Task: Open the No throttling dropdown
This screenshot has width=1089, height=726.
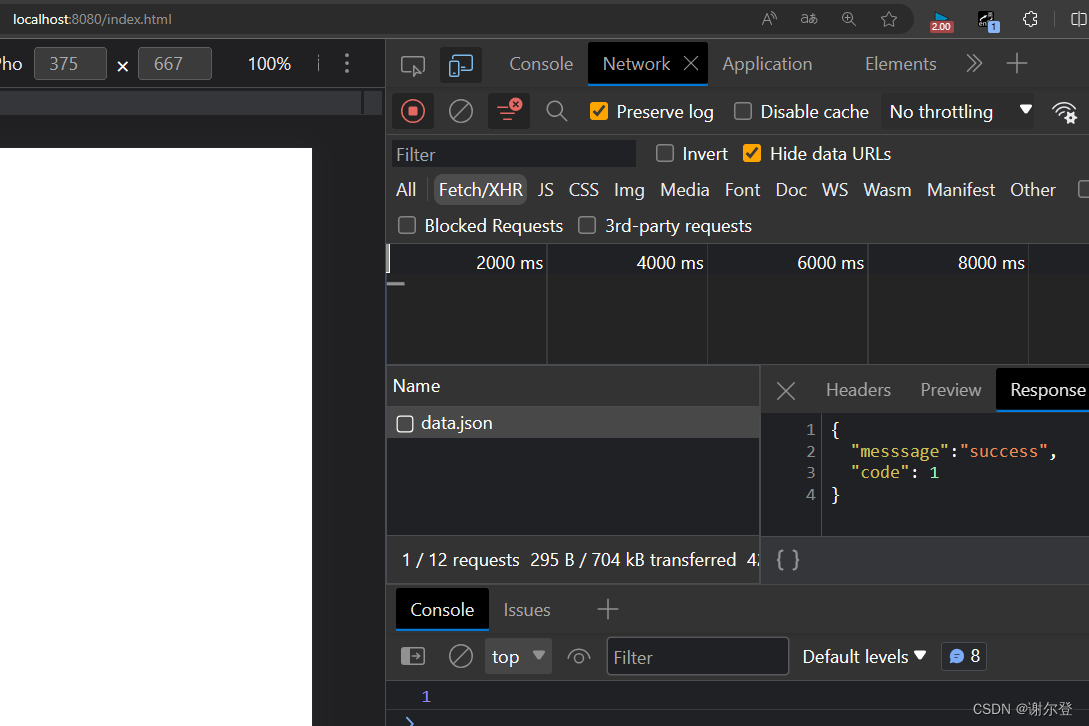Action: (x=957, y=112)
